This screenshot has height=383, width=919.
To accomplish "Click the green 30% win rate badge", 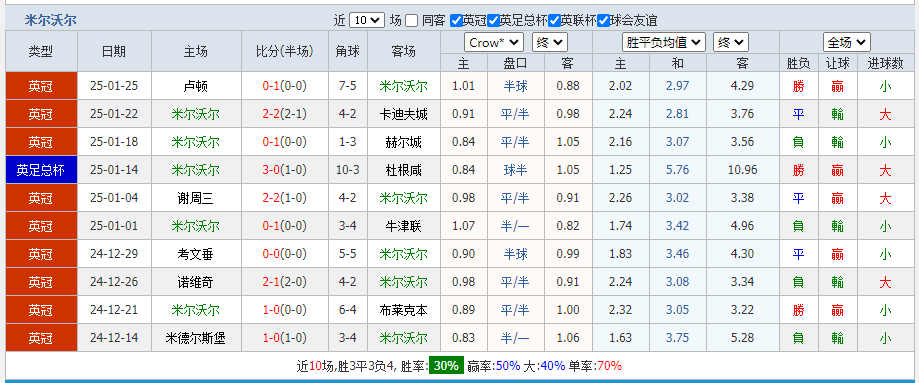I will click(446, 366).
